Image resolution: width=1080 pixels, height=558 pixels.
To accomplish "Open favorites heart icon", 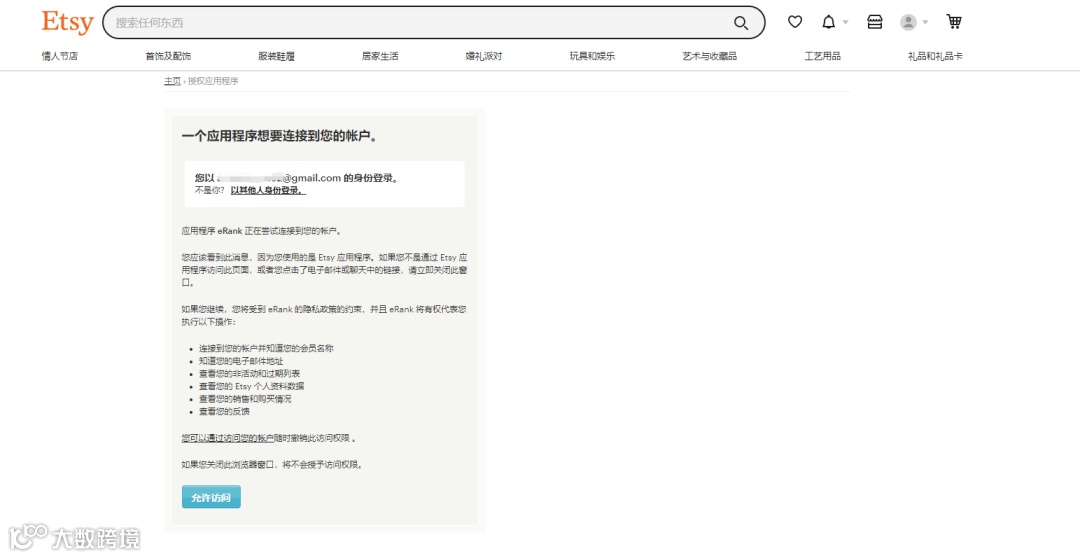I will tap(795, 22).
